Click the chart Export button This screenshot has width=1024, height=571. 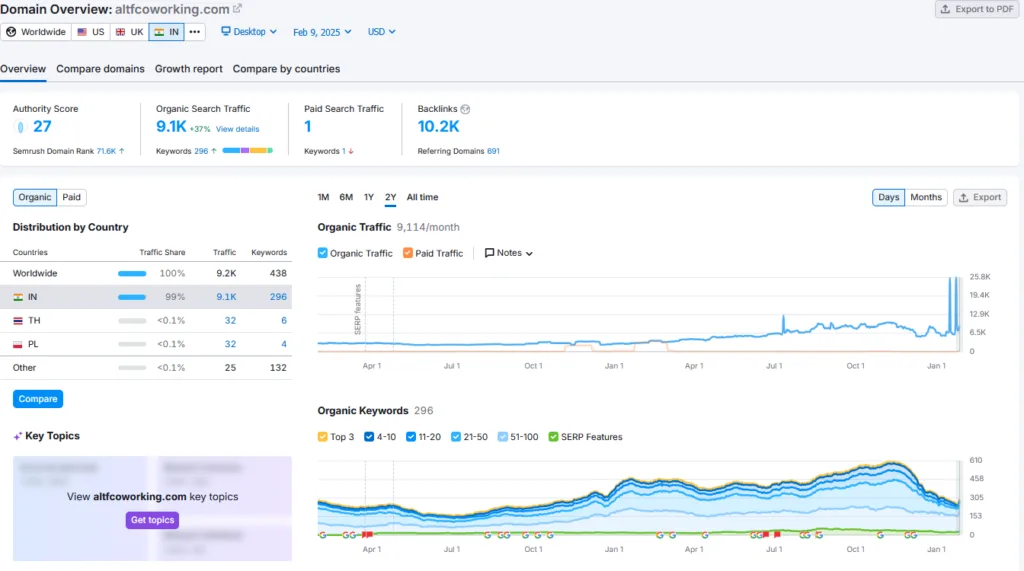tap(980, 197)
